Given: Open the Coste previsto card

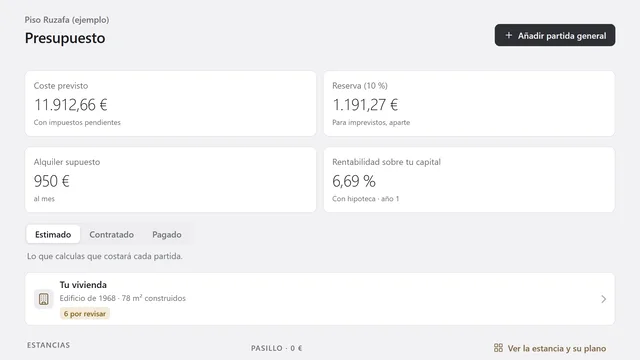Looking at the screenshot, I should point(171,104).
